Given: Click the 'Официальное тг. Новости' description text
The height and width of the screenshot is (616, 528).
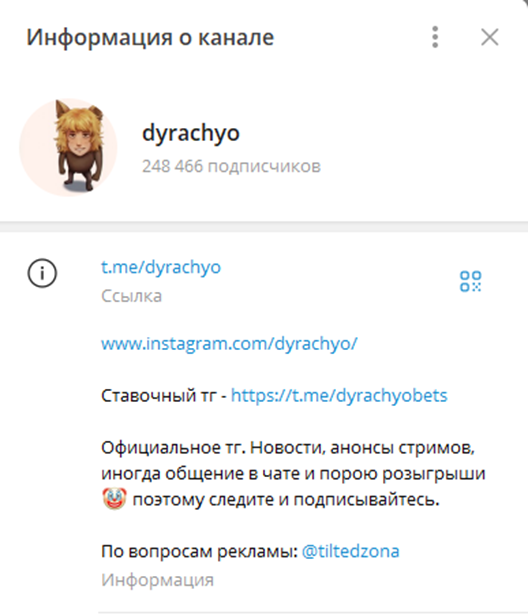Looking at the screenshot, I should [212, 447].
